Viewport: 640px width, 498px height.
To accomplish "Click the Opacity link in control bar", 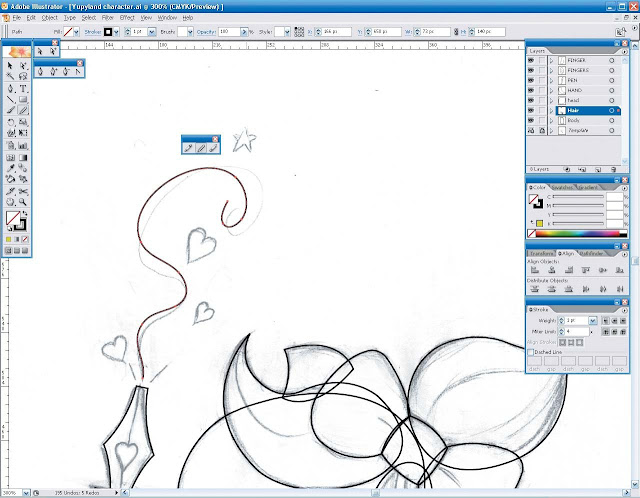I will [206, 32].
